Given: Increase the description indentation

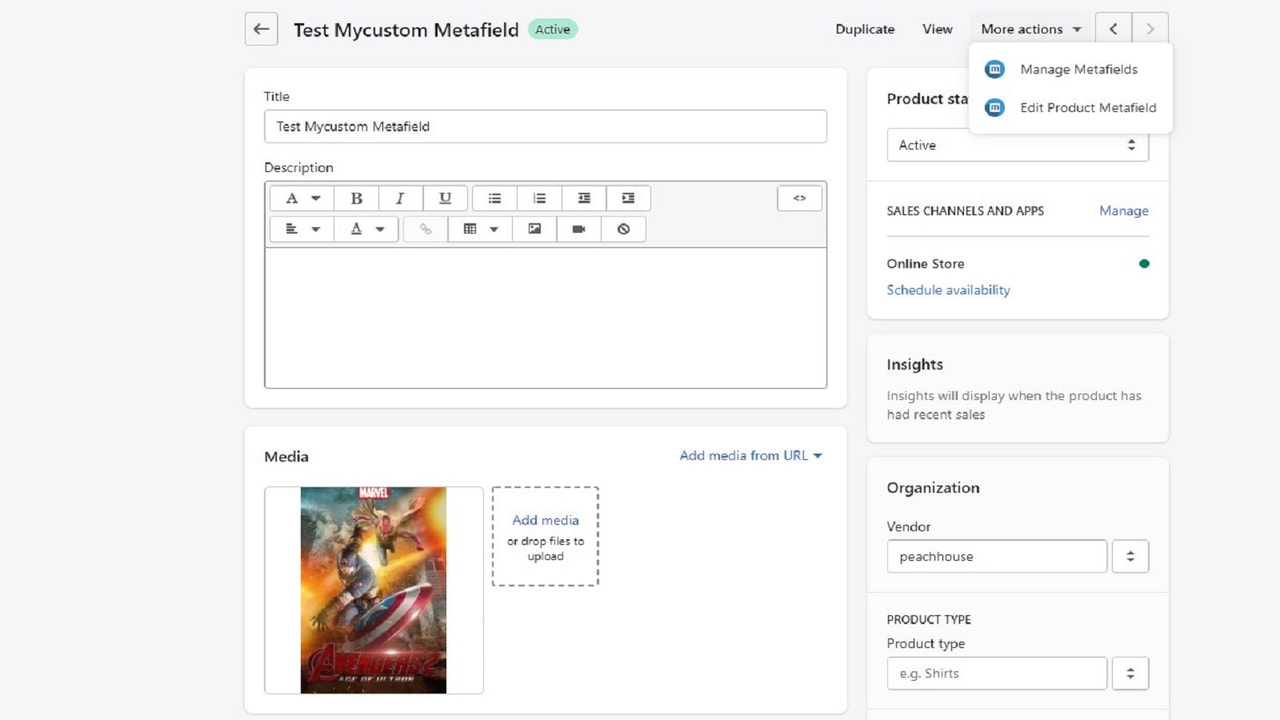Looking at the screenshot, I should pos(628,198).
